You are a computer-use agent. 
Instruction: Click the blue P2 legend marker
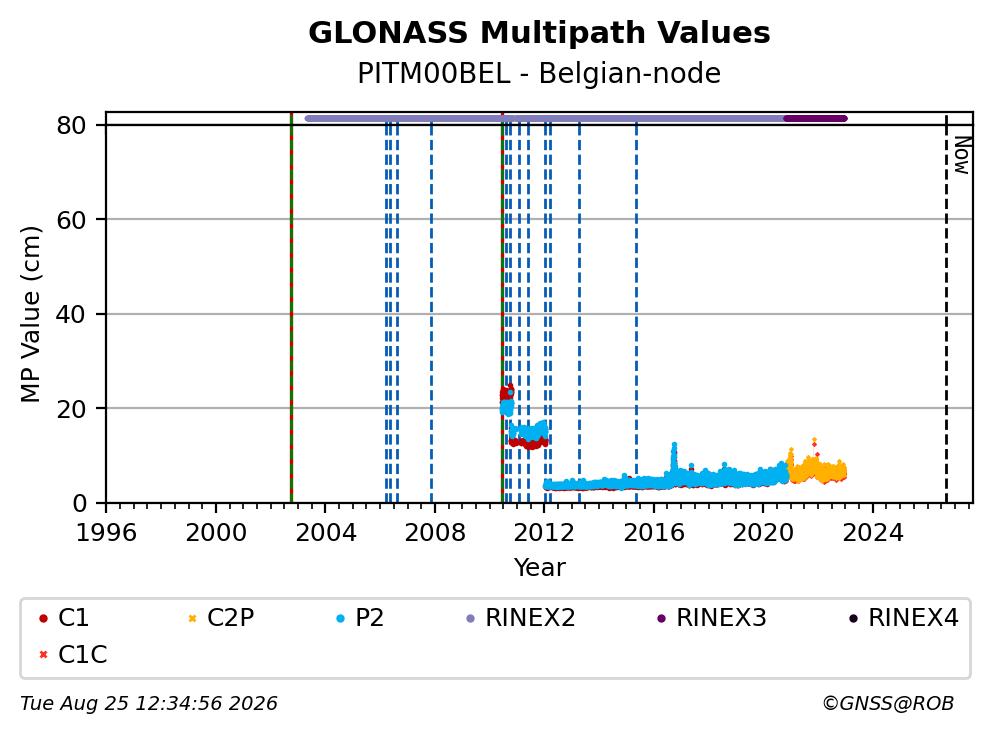340,618
